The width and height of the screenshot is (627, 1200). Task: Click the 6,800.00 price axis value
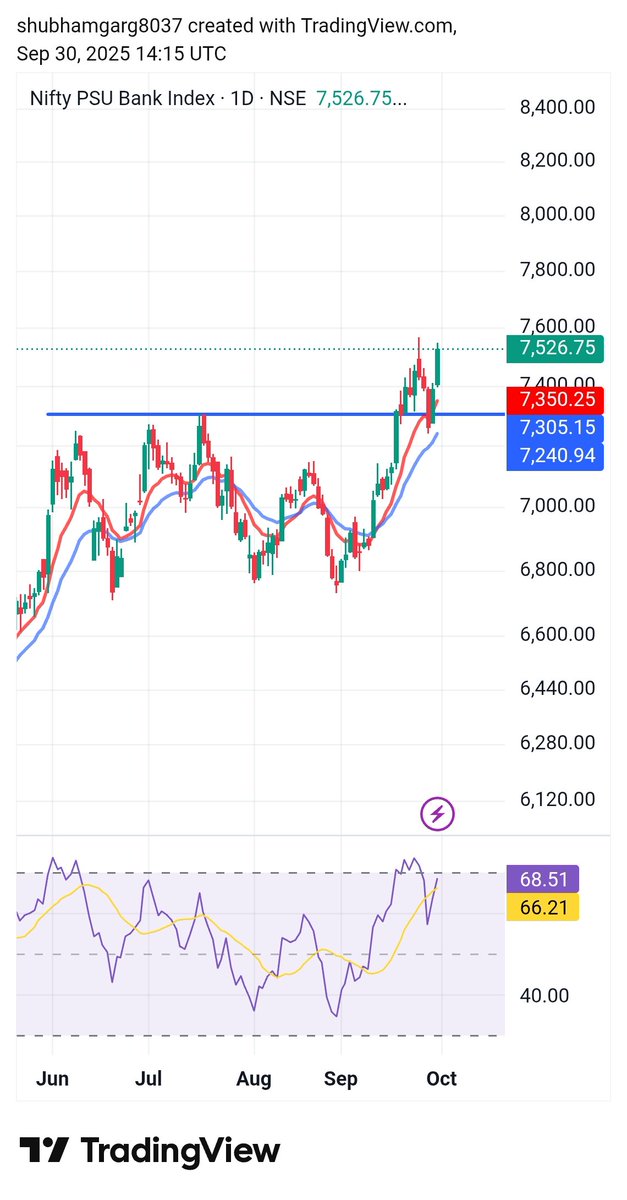[x=558, y=570]
